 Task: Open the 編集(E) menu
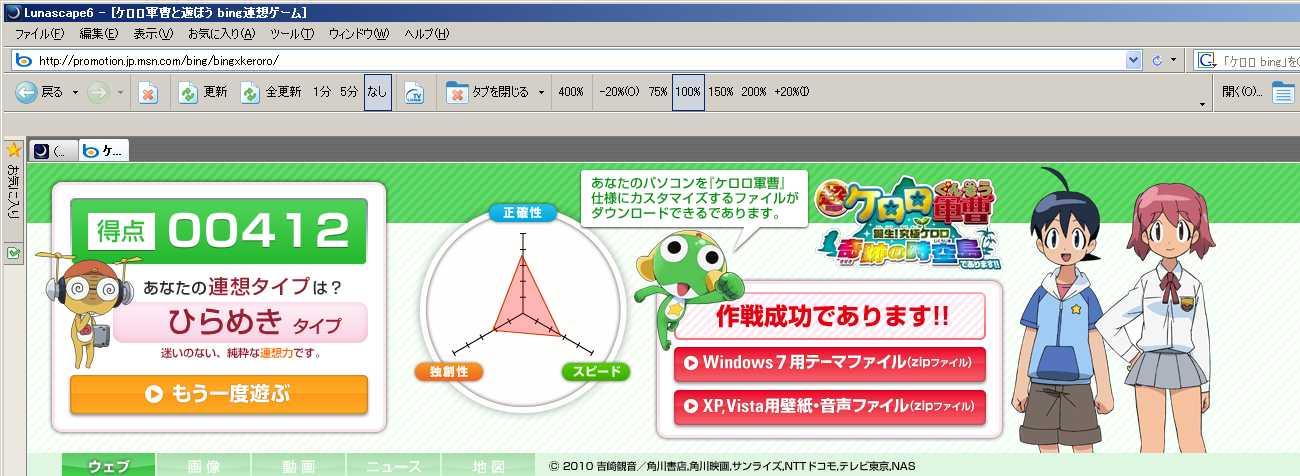(x=99, y=34)
